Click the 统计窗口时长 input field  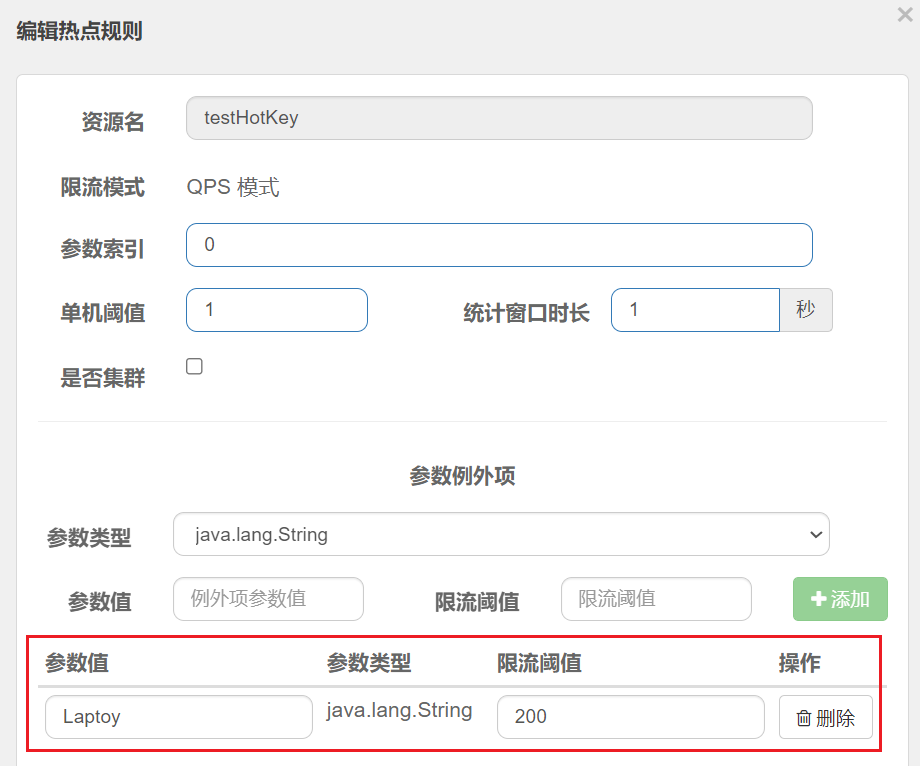[x=695, y=310]
